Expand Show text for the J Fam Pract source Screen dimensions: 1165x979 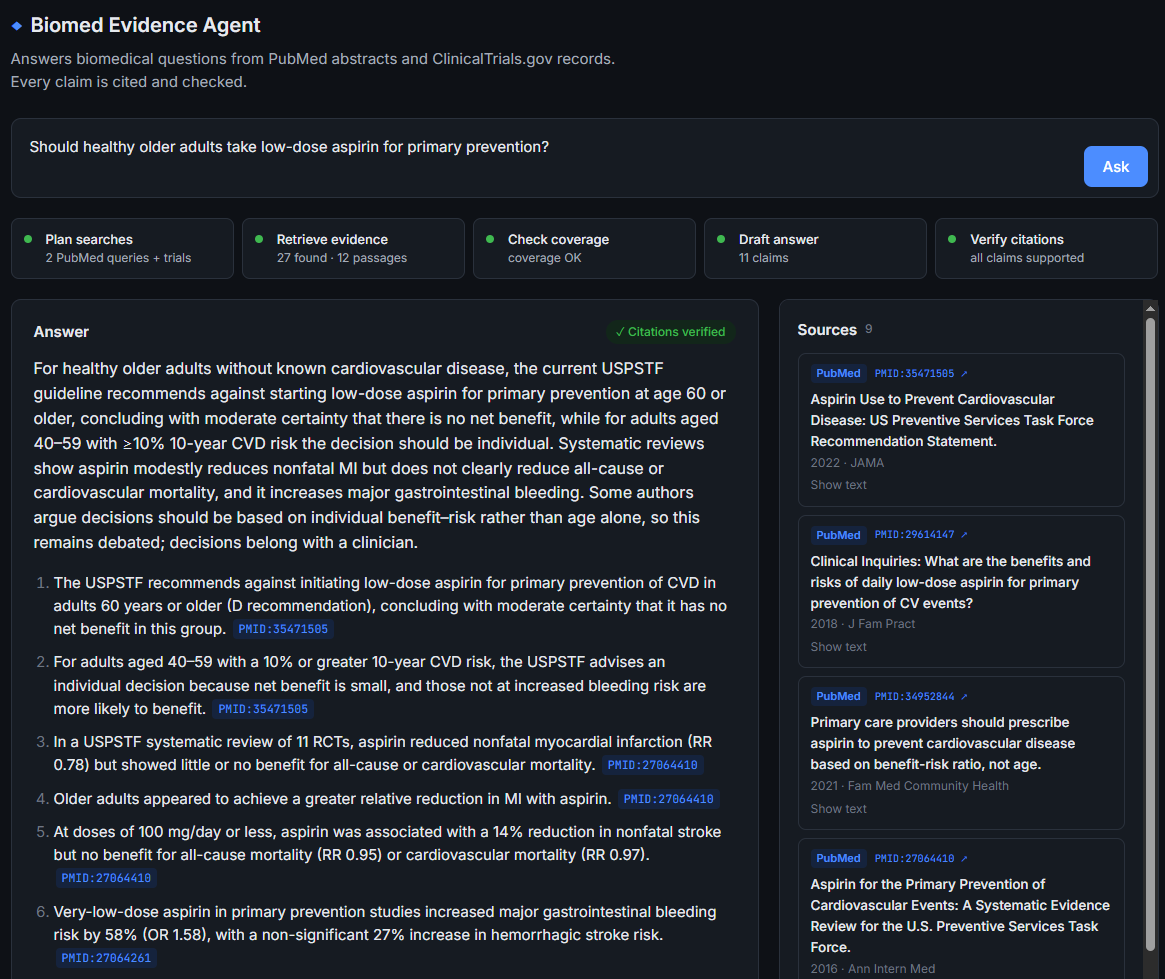838,647
